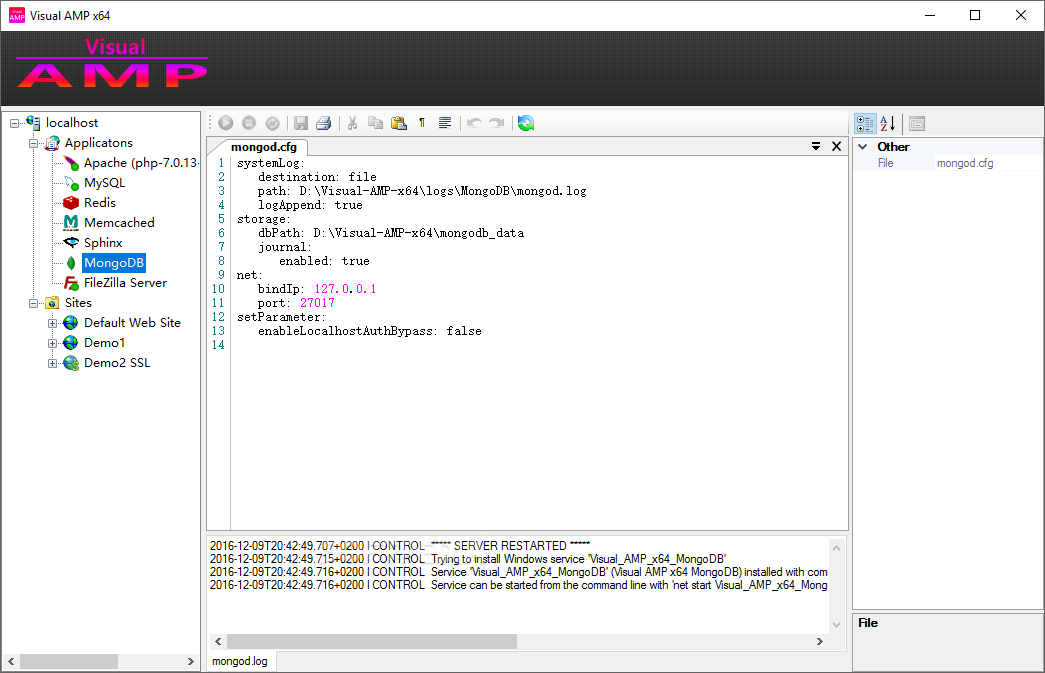Click the Paste clipboard icon
This screenshot has width=1045, height=673.
399,123
